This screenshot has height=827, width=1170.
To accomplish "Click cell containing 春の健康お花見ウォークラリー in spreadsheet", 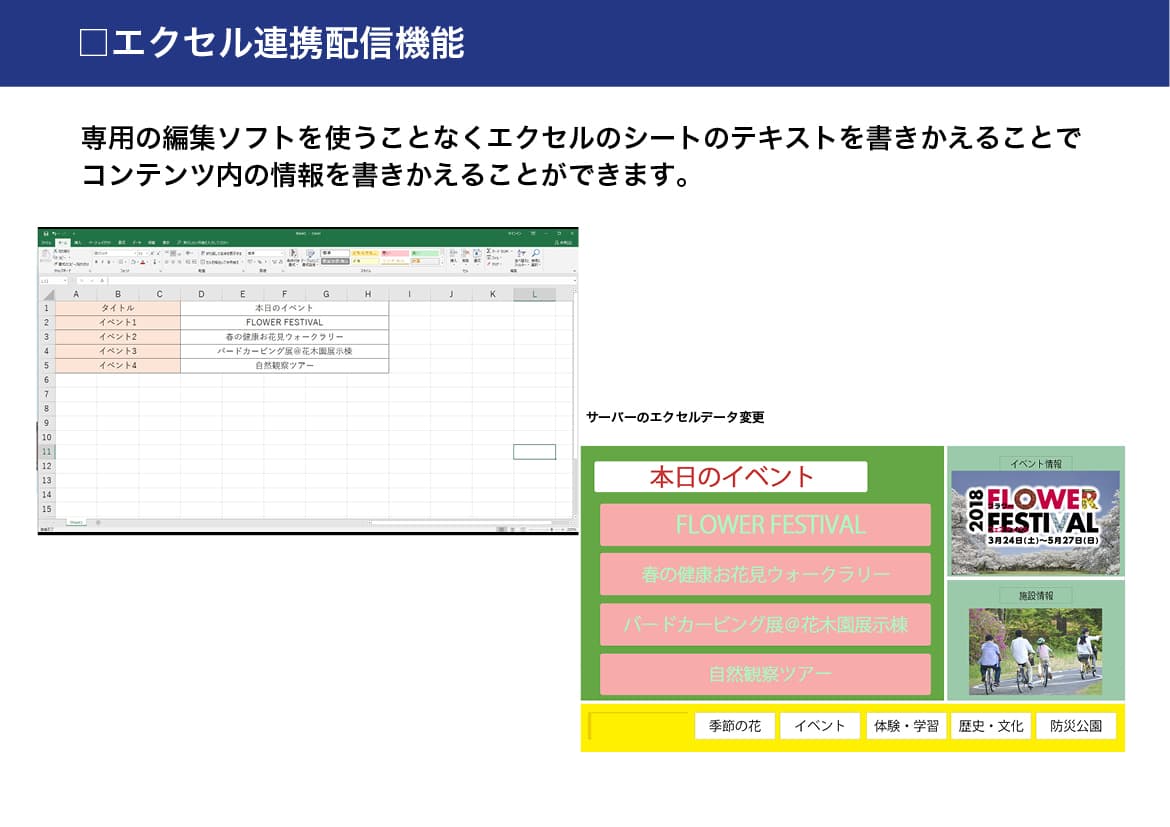I will [x=284, y=337].
